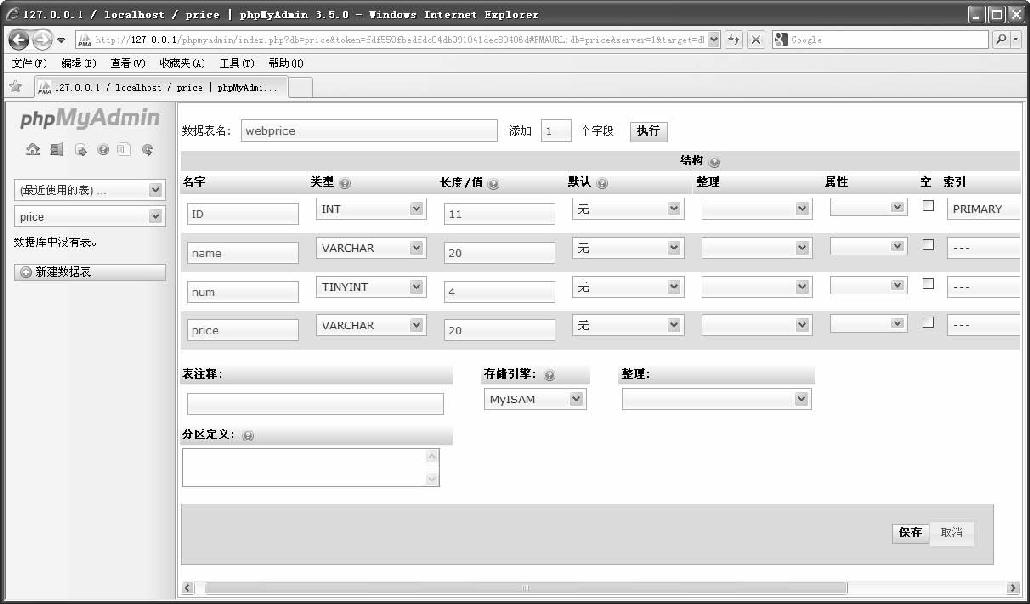Open favorites with the star icon
Viewport: 1030px width, 604px height.
(16, 86)
